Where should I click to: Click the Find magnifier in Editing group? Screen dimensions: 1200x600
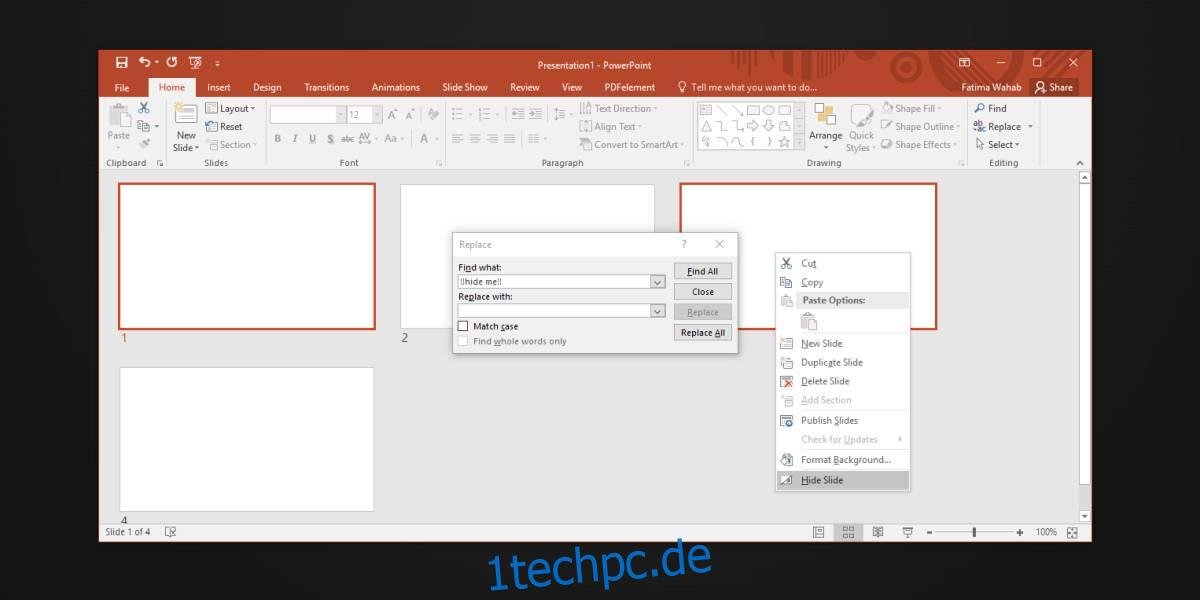pyautogui.click(x=979, y=108)
